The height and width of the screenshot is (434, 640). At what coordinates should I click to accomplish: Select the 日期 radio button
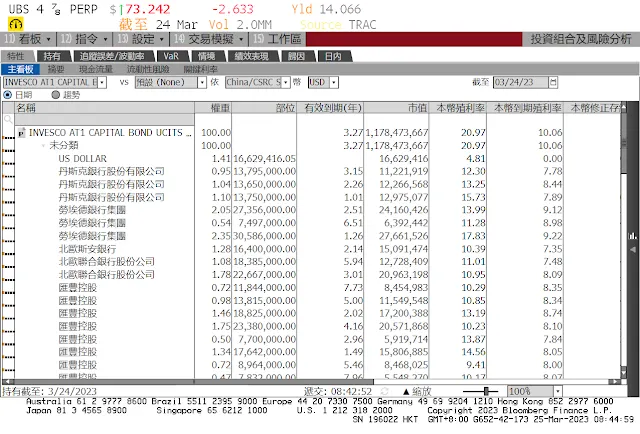tap(7, 95)
